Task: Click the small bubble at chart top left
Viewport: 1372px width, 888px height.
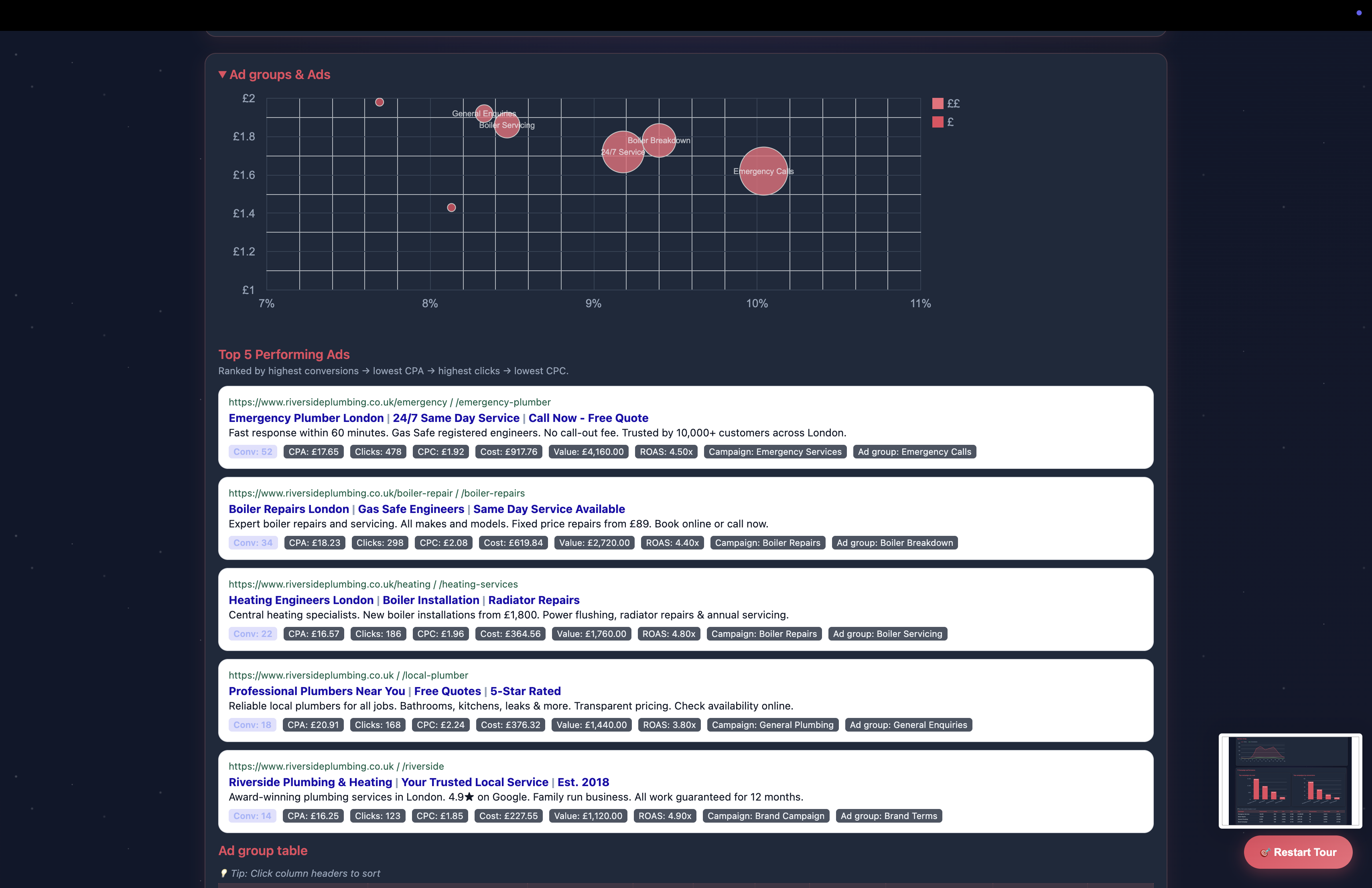Action: [380, 102]
